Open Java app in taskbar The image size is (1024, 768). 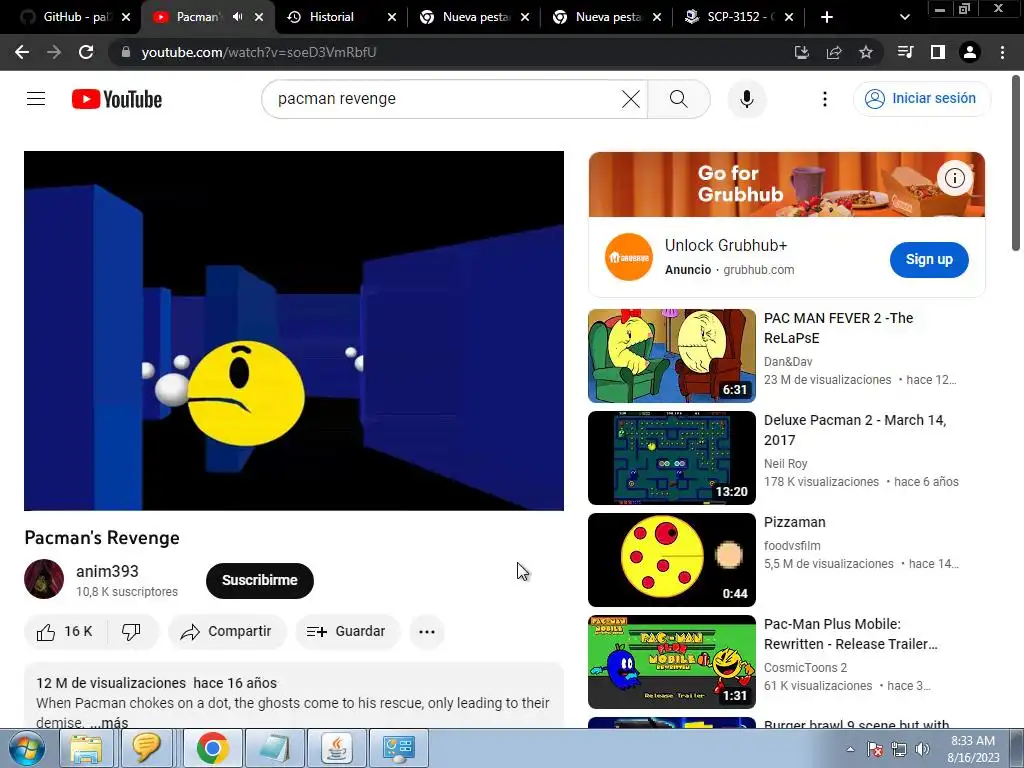tap(337, 748)
